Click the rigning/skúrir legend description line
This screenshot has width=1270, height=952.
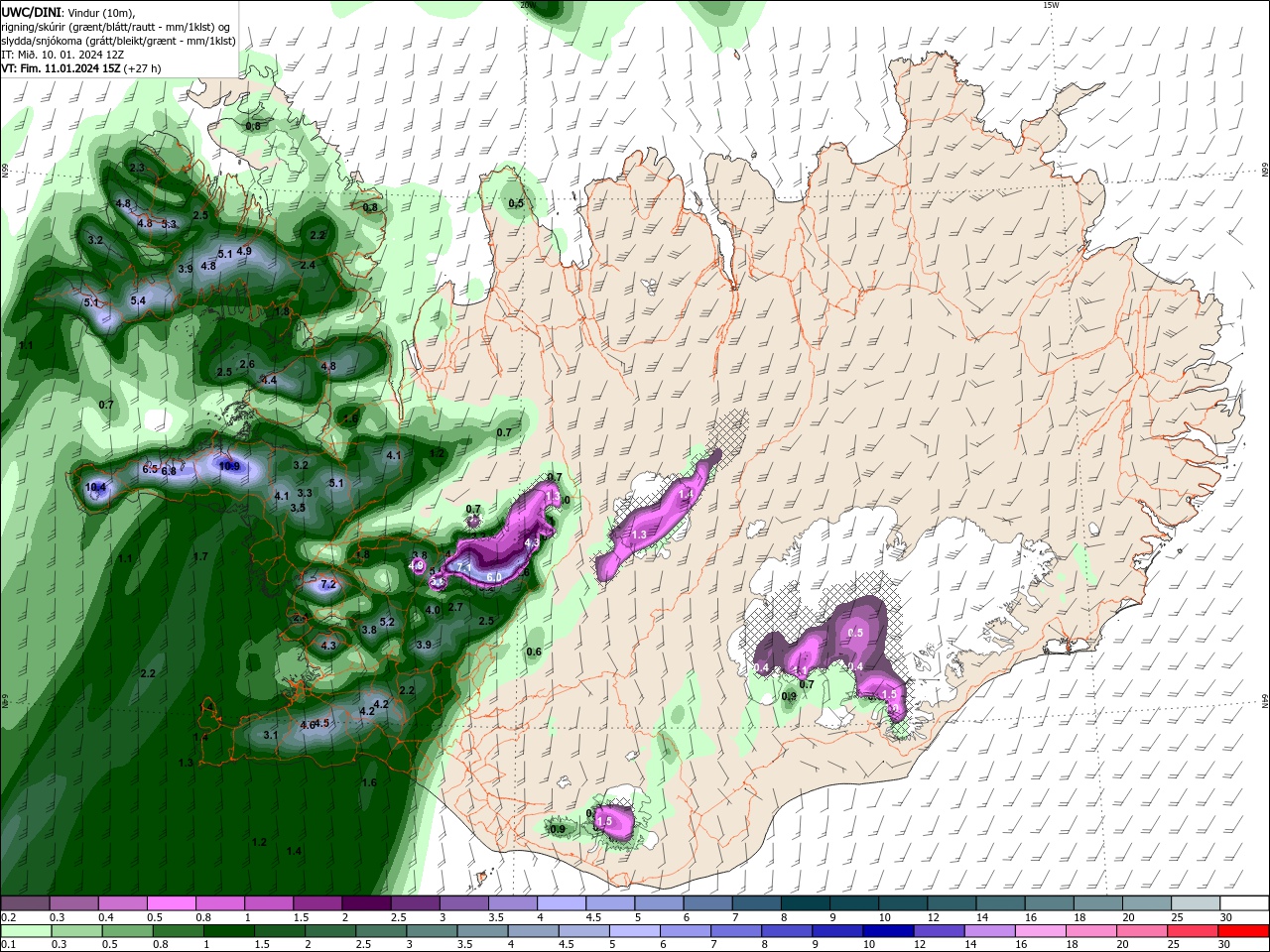pos(117,26)
